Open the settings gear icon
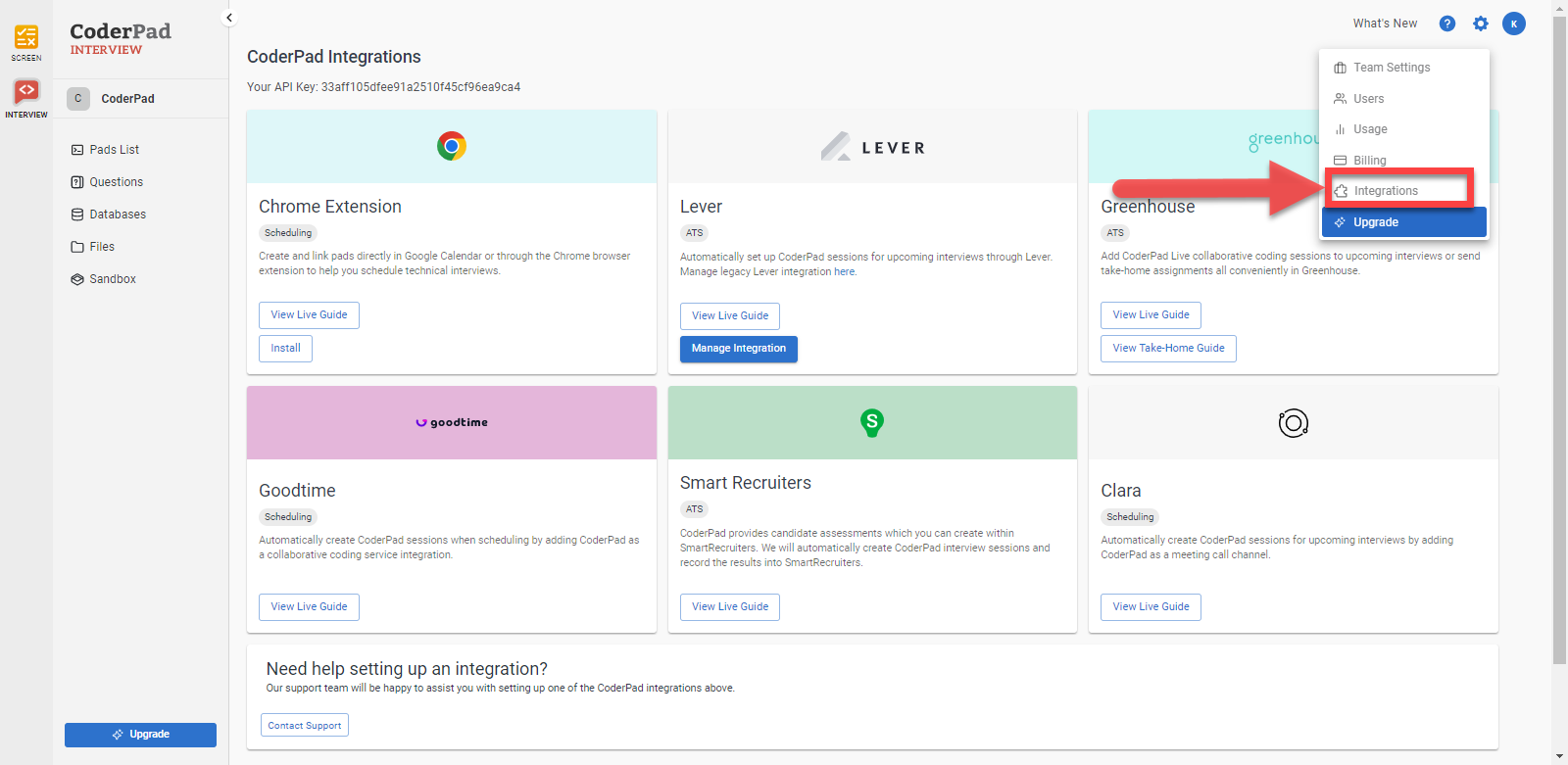 point(1480,24)
